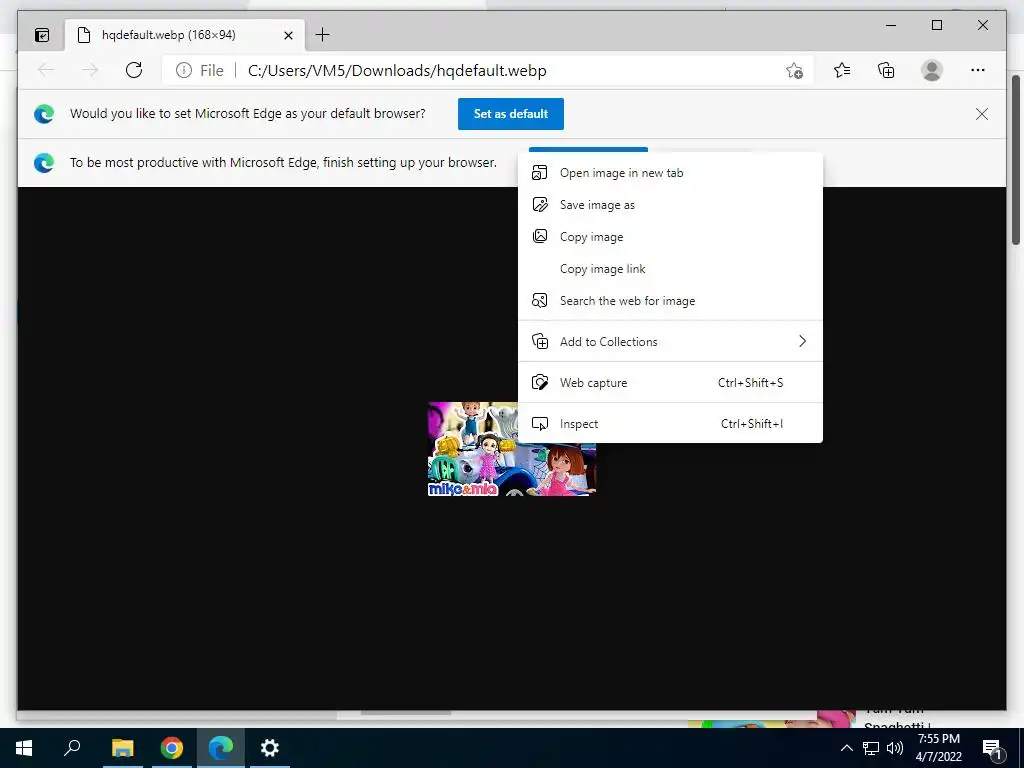
Task: Select Inspect from context menu
Action: pos(670,424)
